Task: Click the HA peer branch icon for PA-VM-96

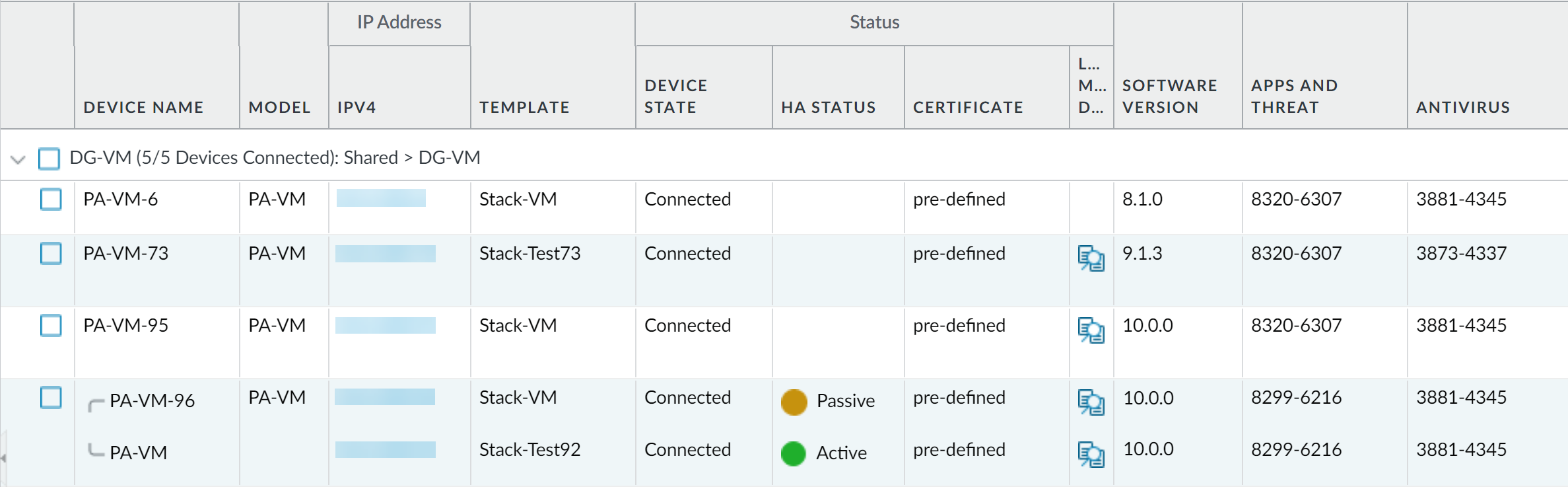Action: click(96, 404)
